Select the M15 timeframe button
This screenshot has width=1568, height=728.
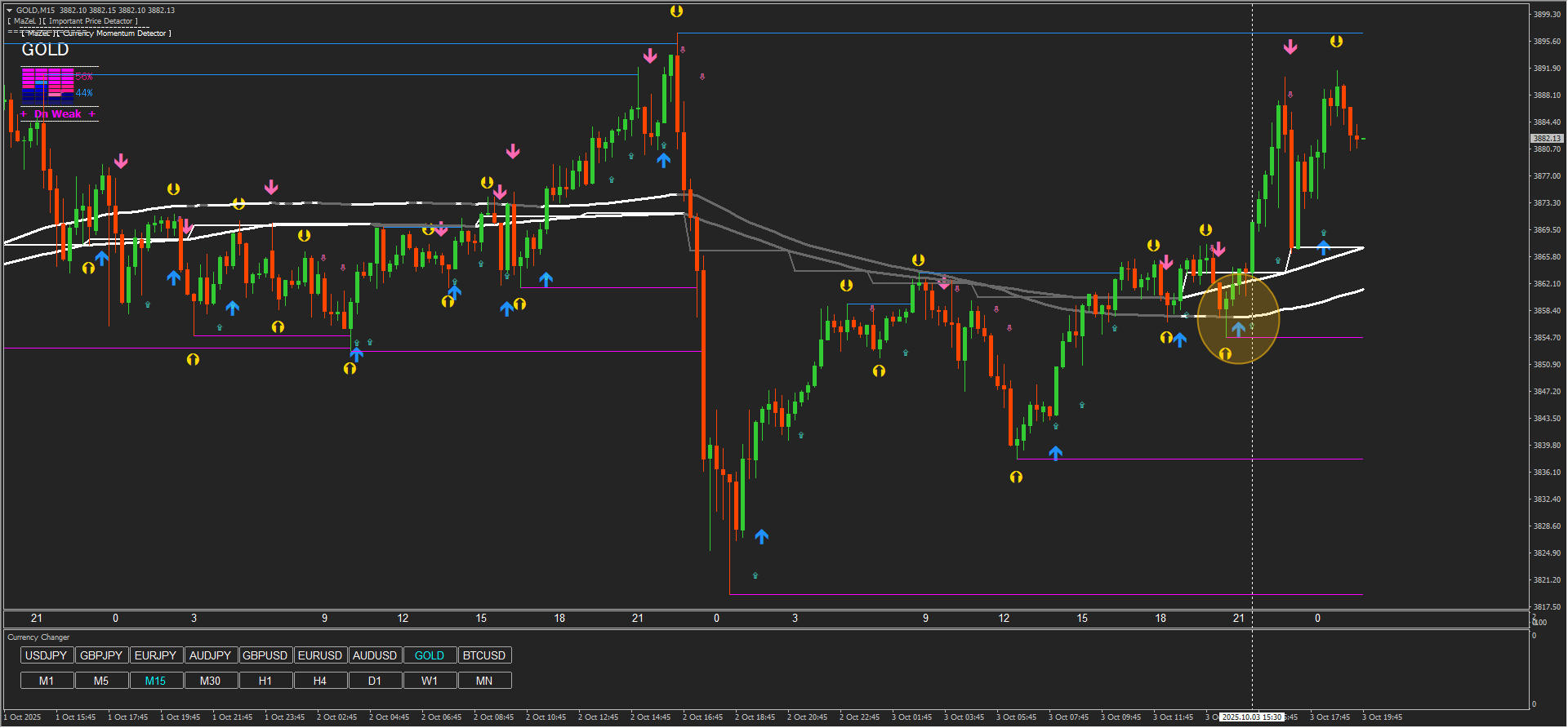[155, 681]
